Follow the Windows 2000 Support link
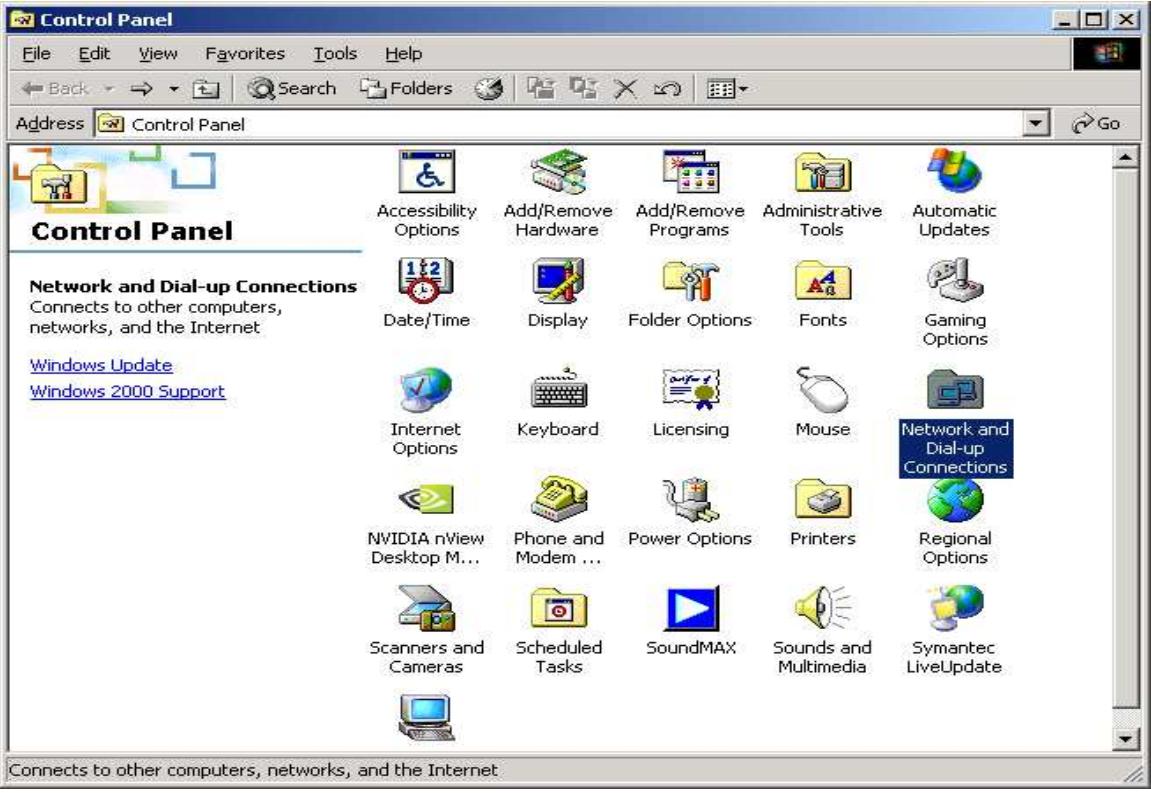 pos(127,391)
